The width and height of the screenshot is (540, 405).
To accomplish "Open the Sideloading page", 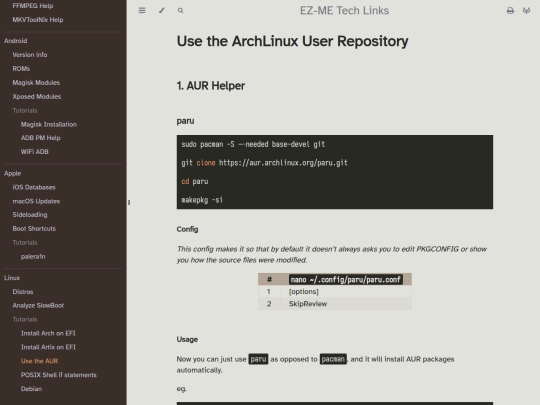I will (x=30, y=215).
